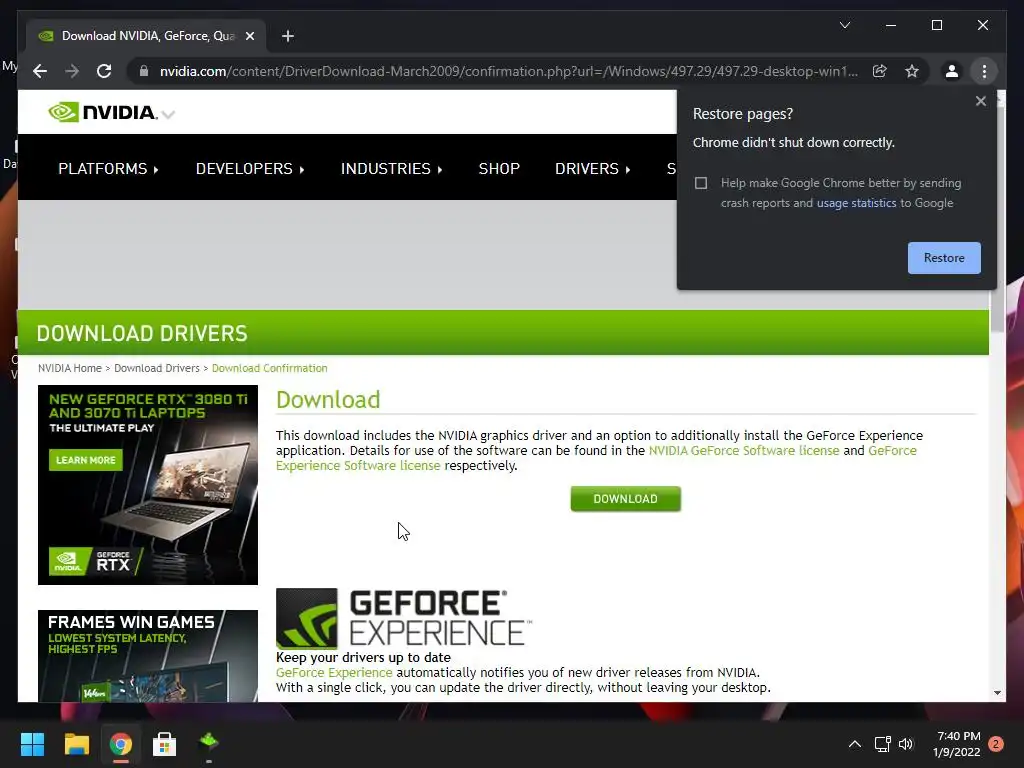The height and width of the screenshot is (768, 1024).
Task: Click Download Confirmation breadcrumb
Action: (x=270, y=368)
